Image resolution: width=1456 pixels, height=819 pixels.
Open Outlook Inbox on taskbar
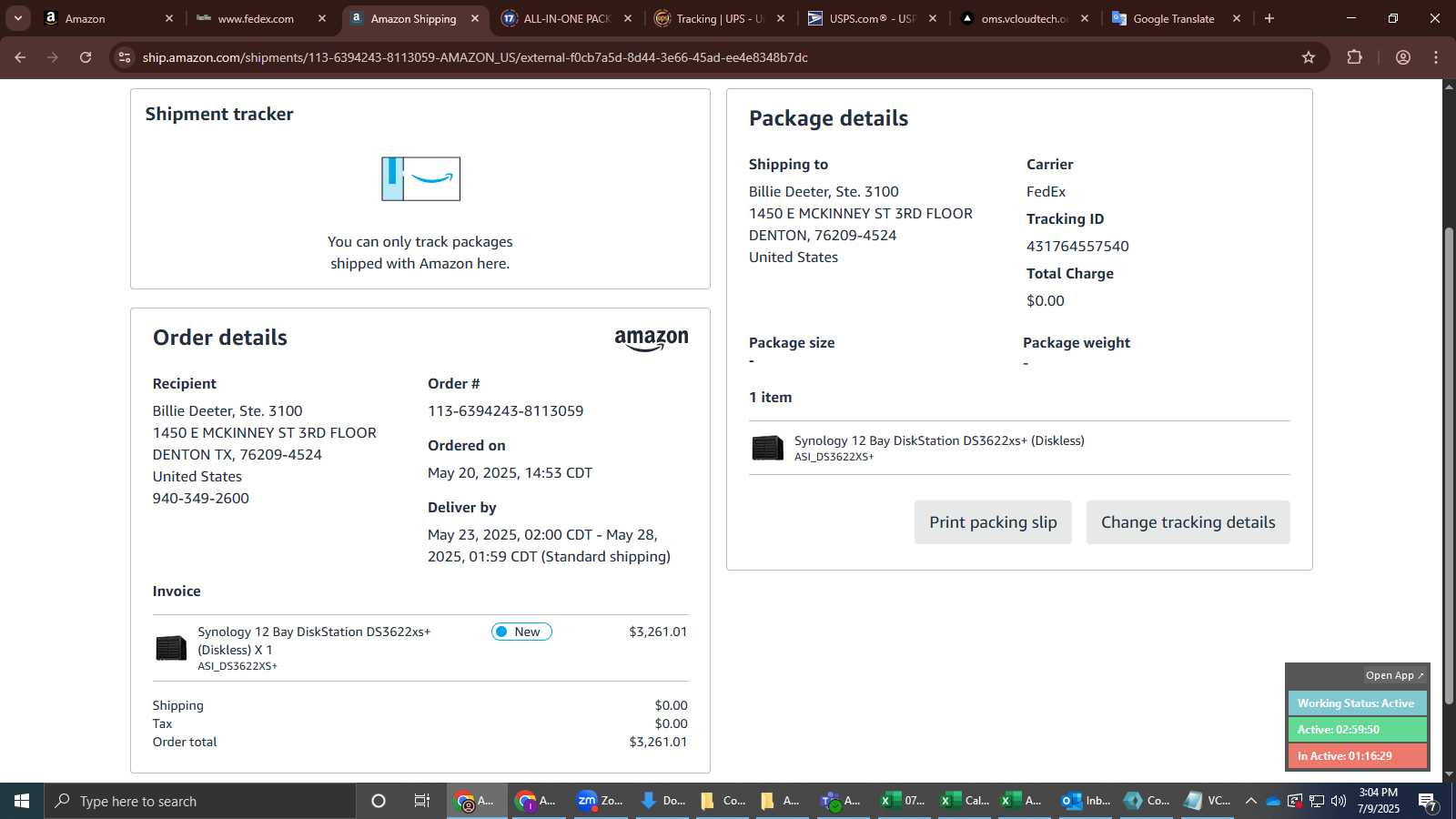coord(1086,801)
